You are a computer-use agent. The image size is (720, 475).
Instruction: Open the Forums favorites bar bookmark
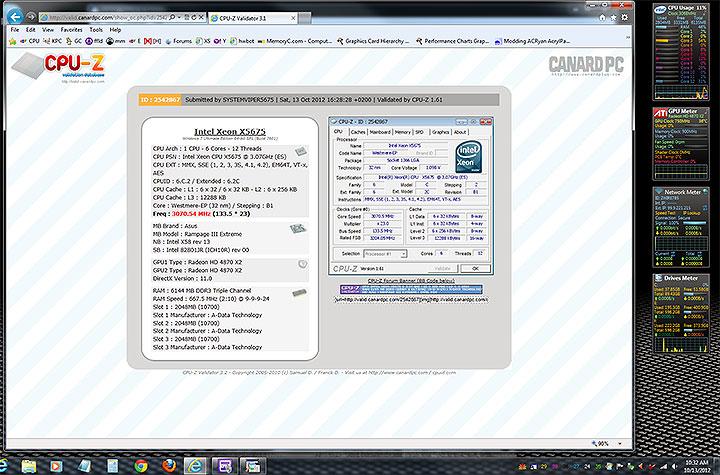pyautogui.click(x=178, y=41)
